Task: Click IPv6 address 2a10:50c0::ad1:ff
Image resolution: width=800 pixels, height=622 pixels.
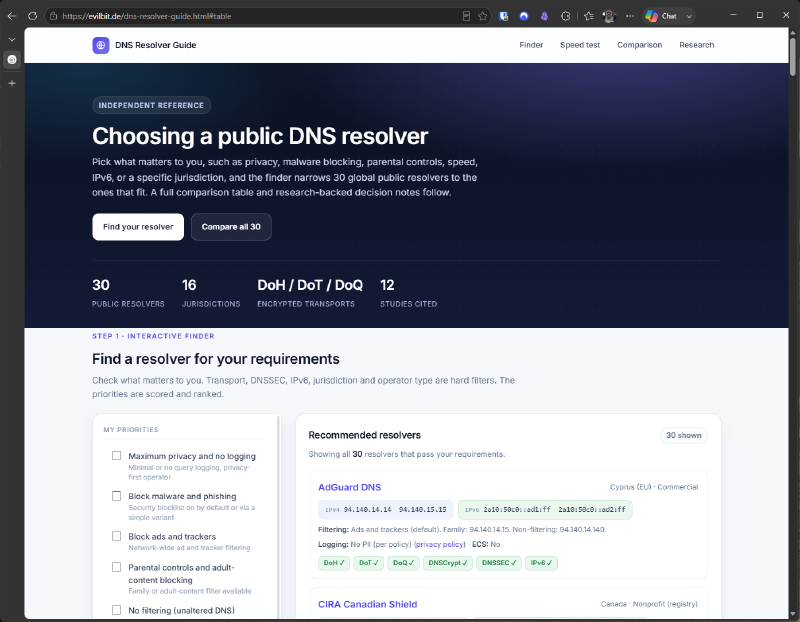Action: tap(517, 509)
